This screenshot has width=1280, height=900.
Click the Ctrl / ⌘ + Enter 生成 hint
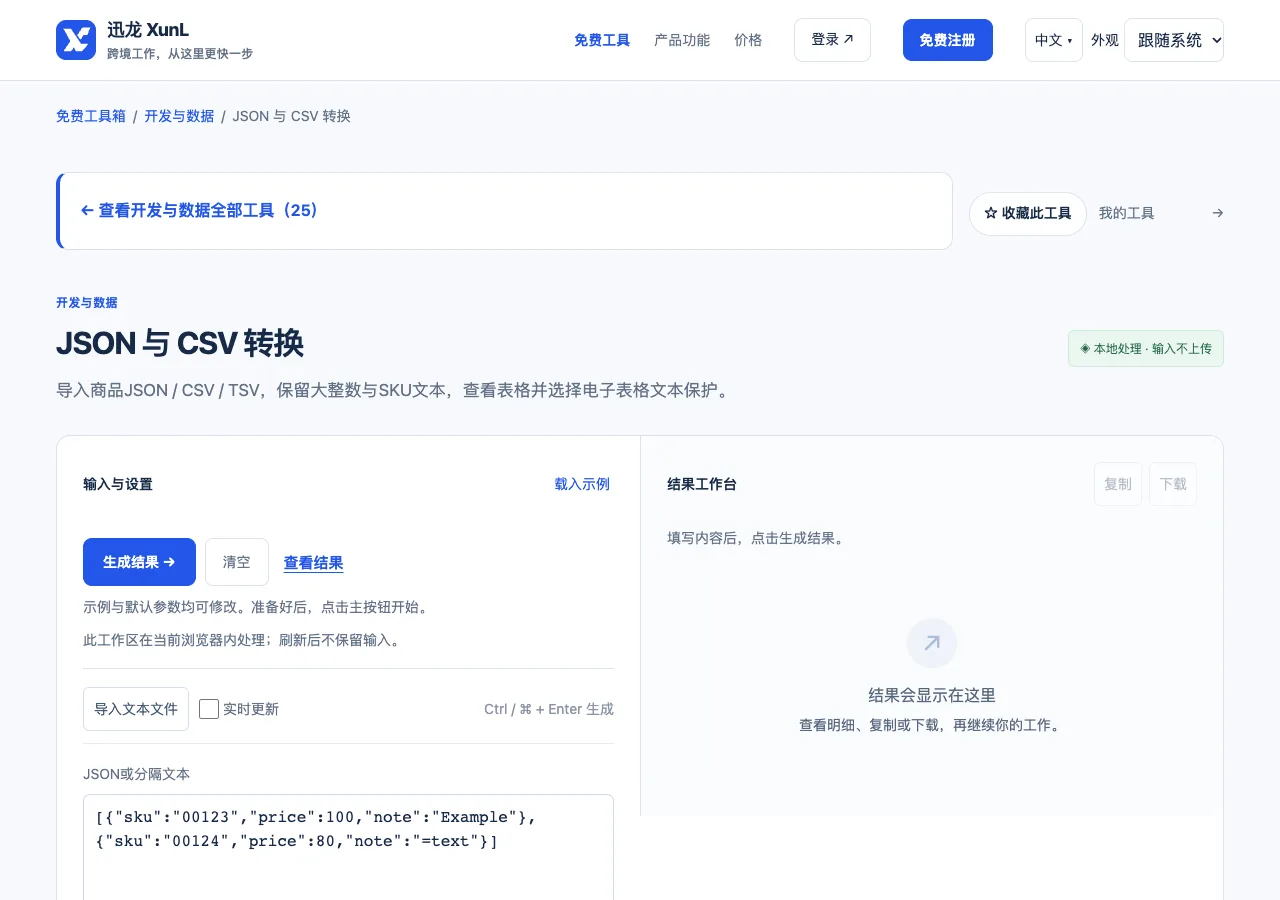[549, 709]
